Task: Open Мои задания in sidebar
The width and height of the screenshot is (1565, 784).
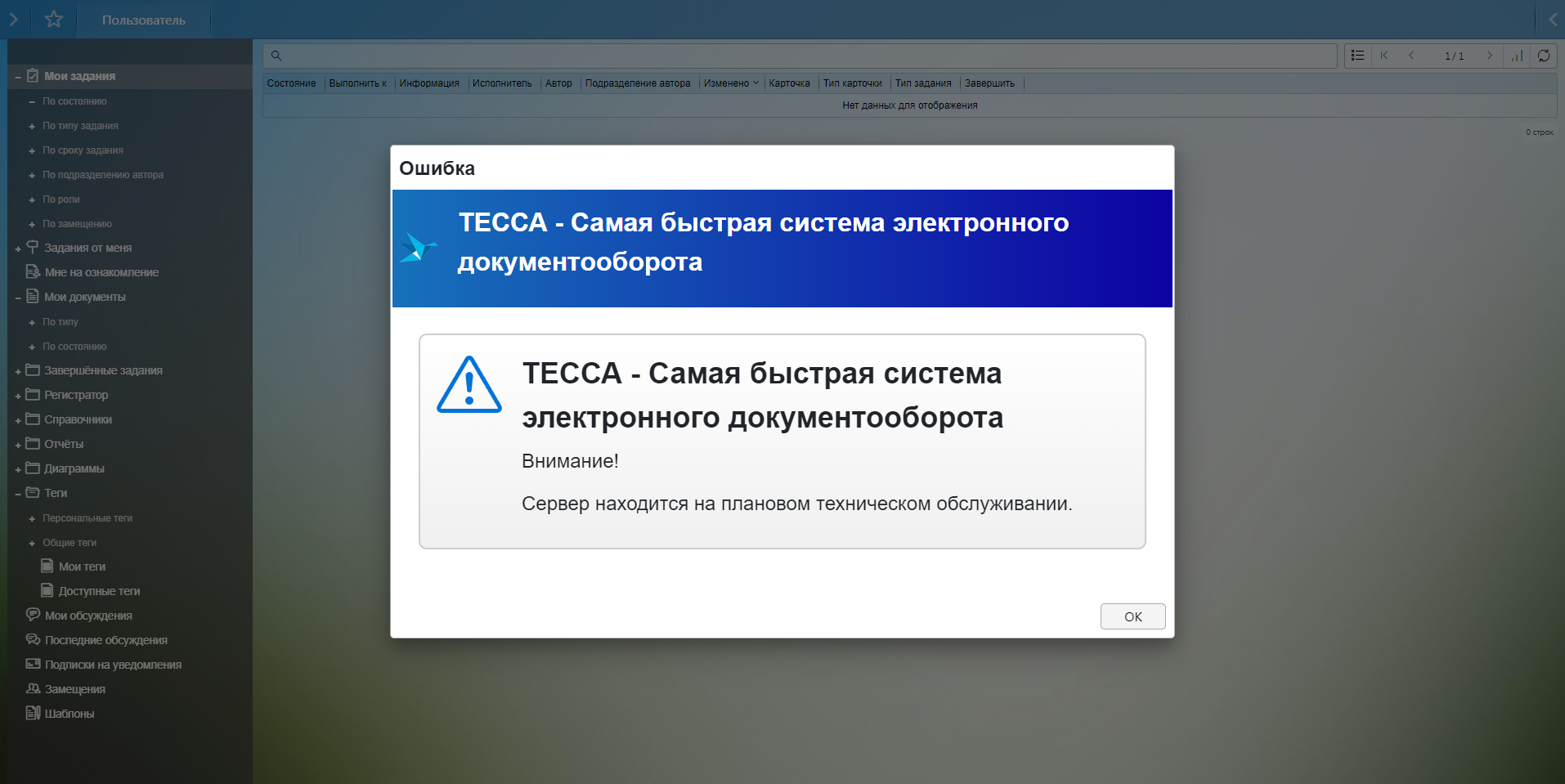Action: point(79,76)
